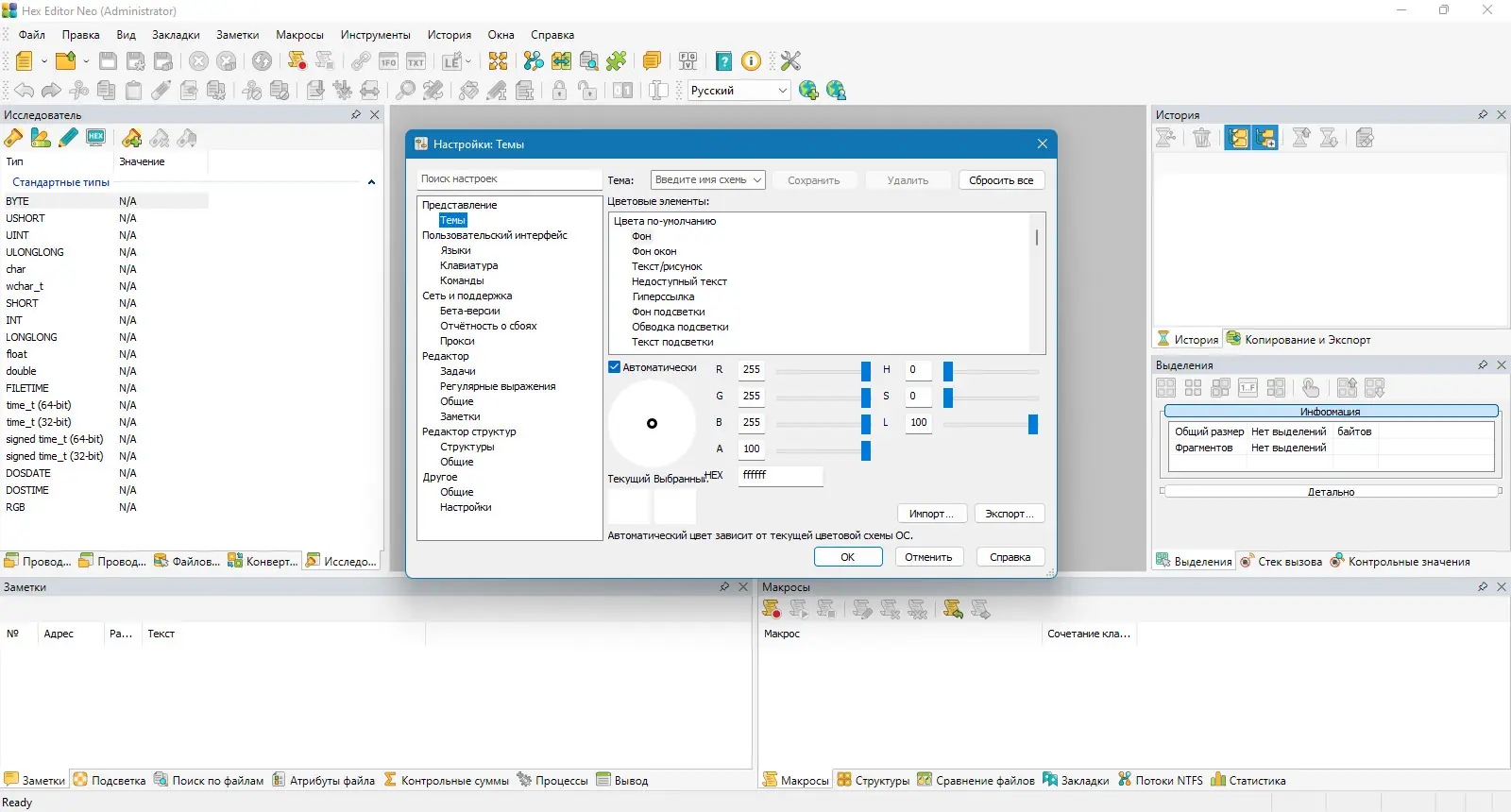The image size is (1511, 812).
Task: Toggle the pin on the Макросы panel
Action: tap(1483, 586)
